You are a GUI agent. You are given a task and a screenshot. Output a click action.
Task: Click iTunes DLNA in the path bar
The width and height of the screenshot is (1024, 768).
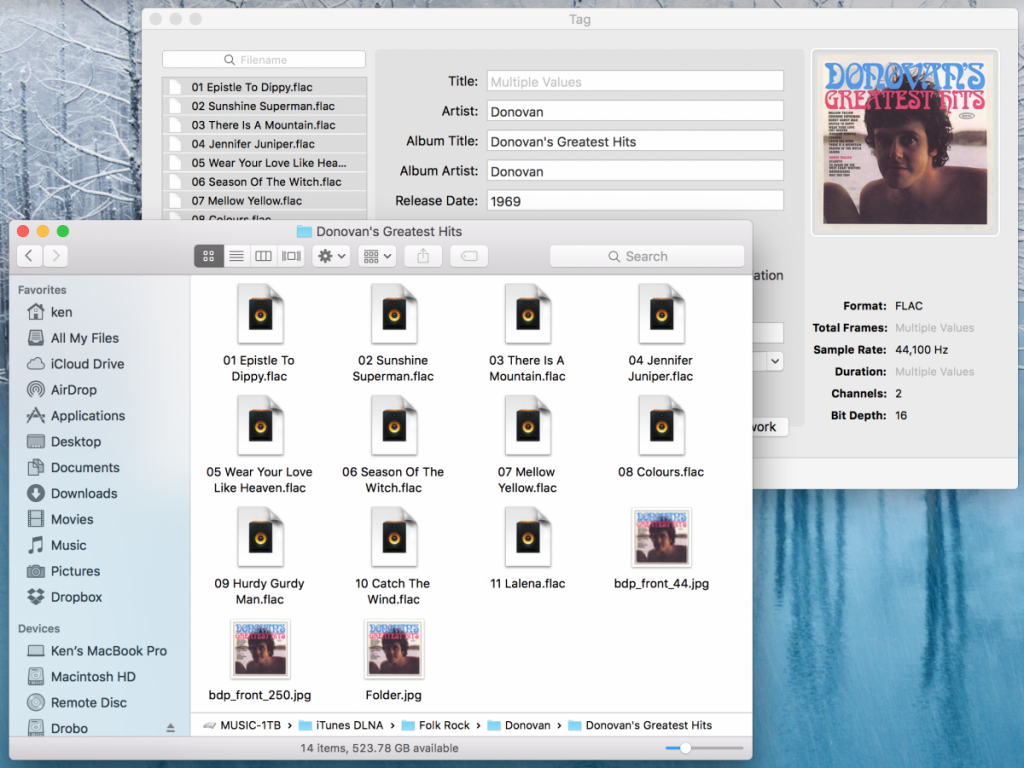click(x=341, y=726)
